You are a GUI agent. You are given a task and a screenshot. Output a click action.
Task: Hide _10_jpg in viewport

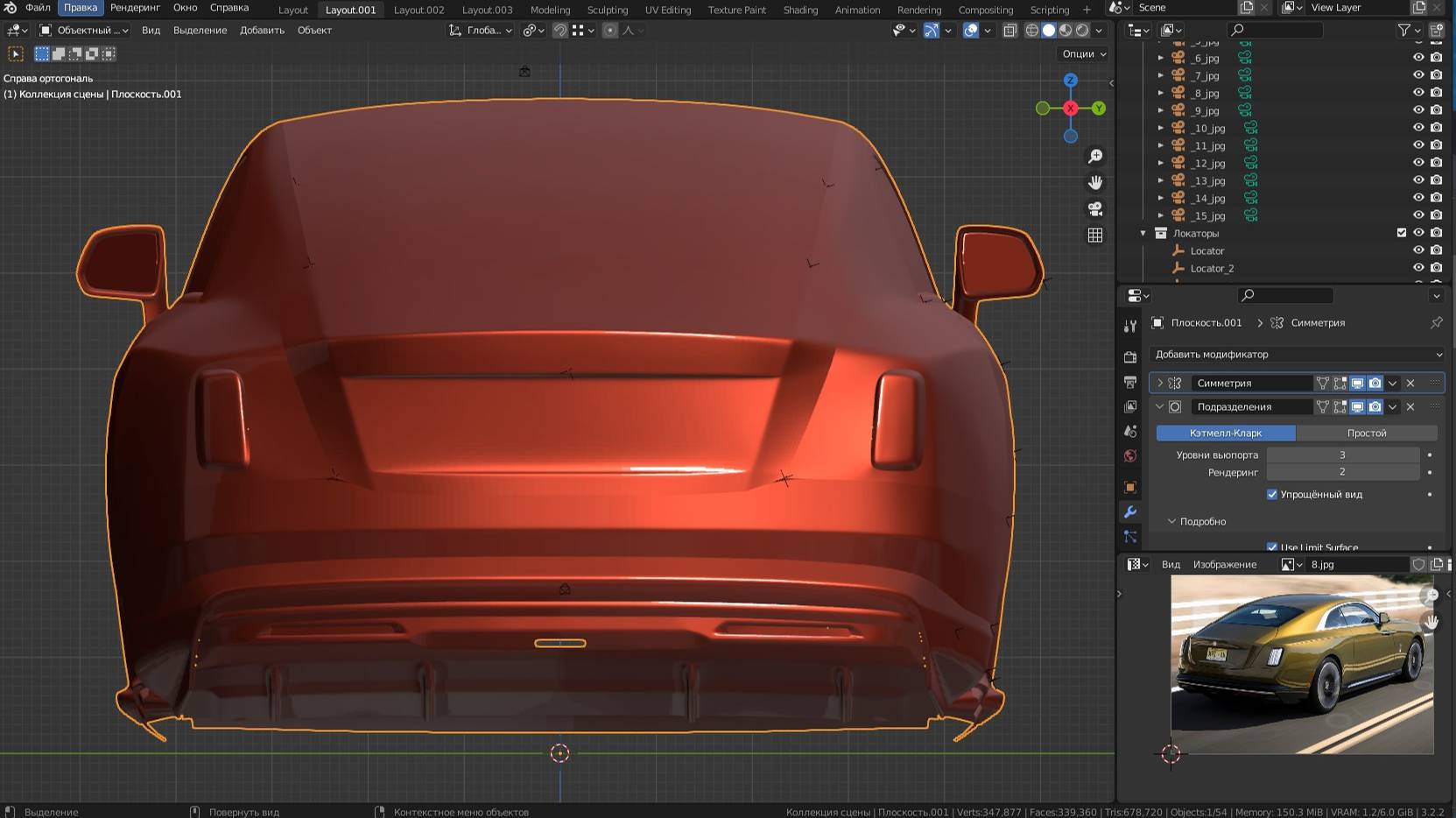pyautogui.click(x=1418, y=128)
